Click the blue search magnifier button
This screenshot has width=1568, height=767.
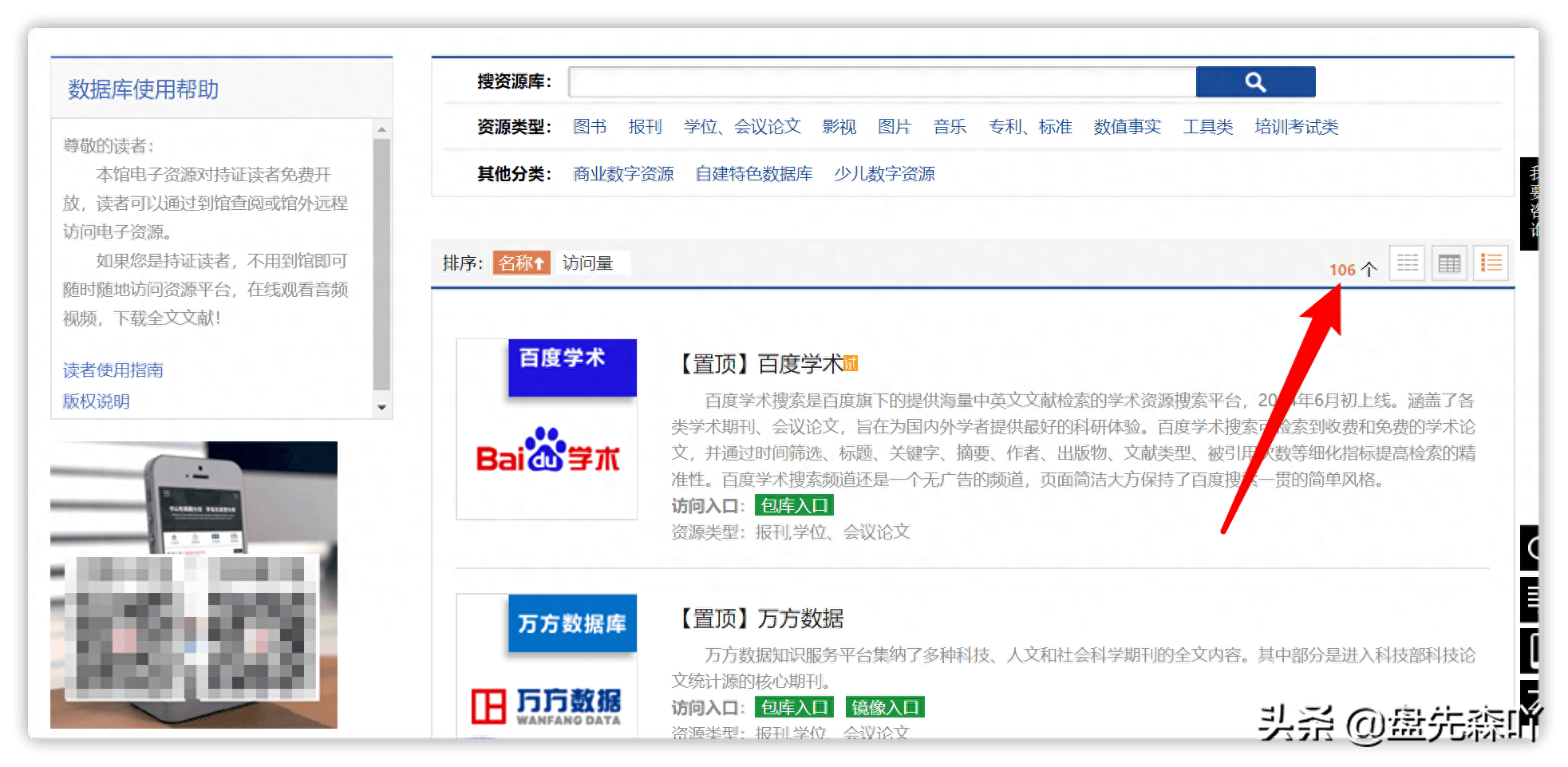pos(1255,81)
